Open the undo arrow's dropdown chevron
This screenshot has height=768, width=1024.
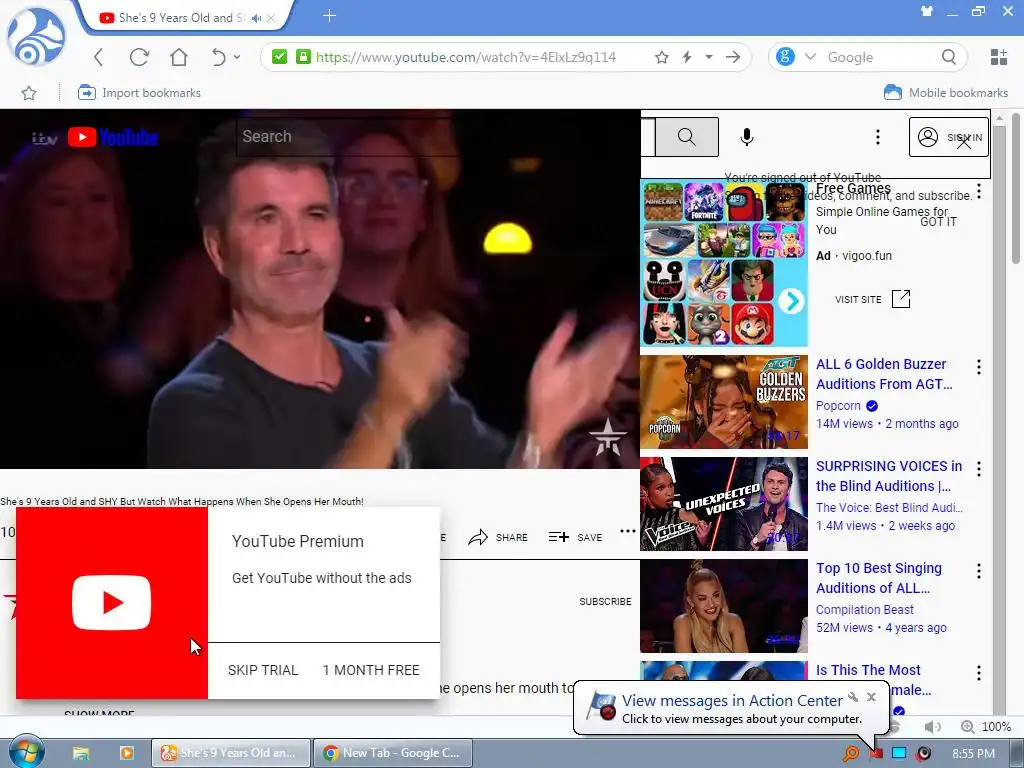point(237,57)
